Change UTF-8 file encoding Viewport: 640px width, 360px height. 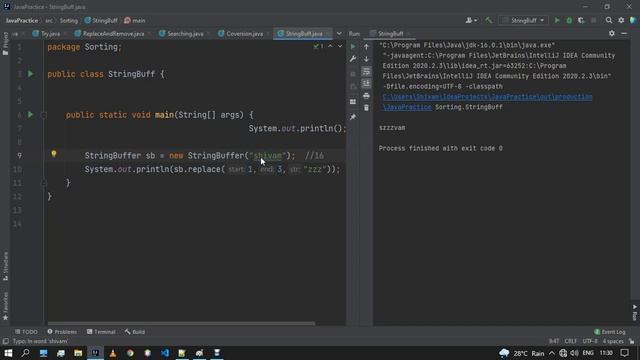pos(590,341)
